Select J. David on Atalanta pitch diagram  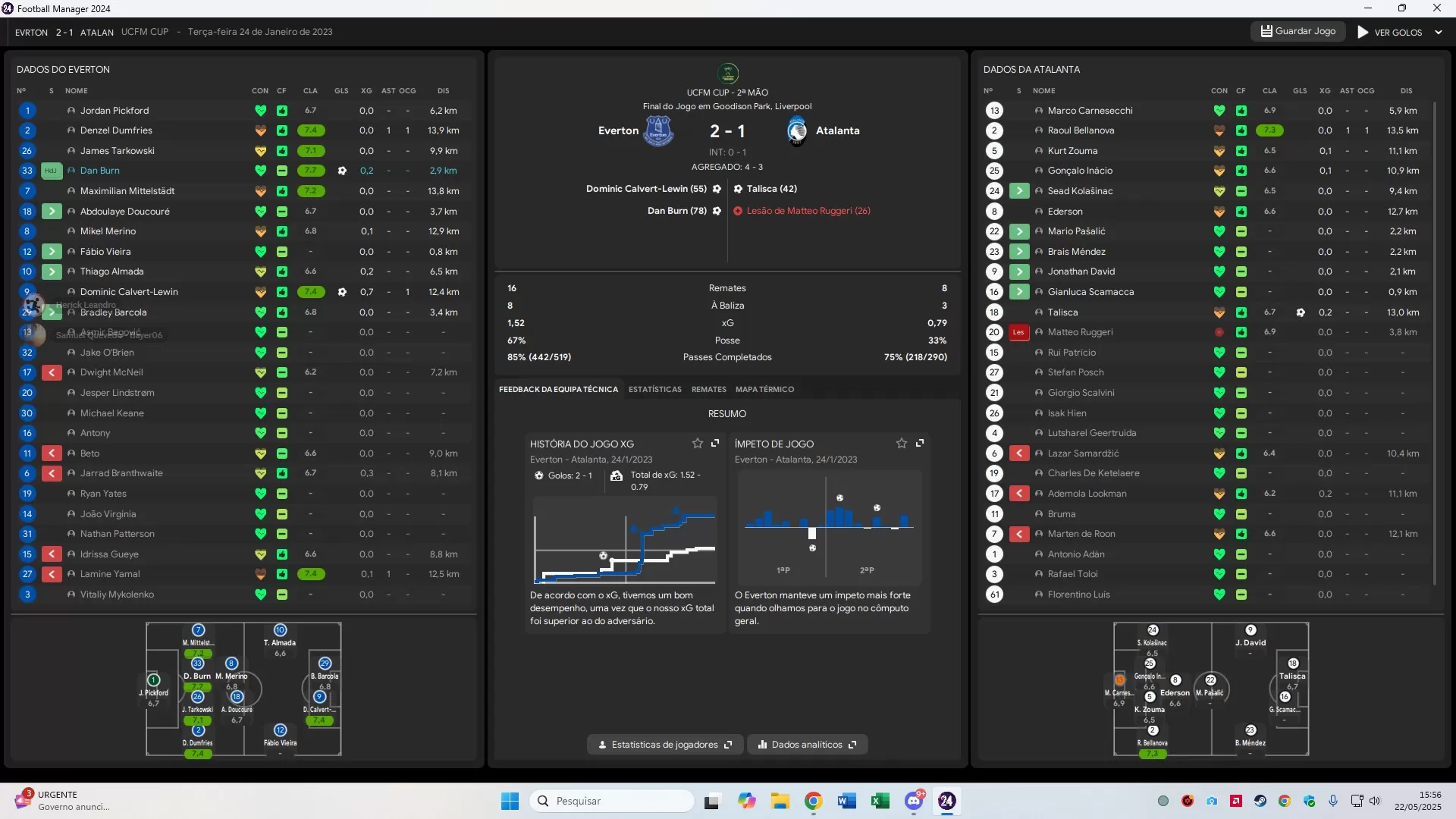click(x=1250, y=636)
